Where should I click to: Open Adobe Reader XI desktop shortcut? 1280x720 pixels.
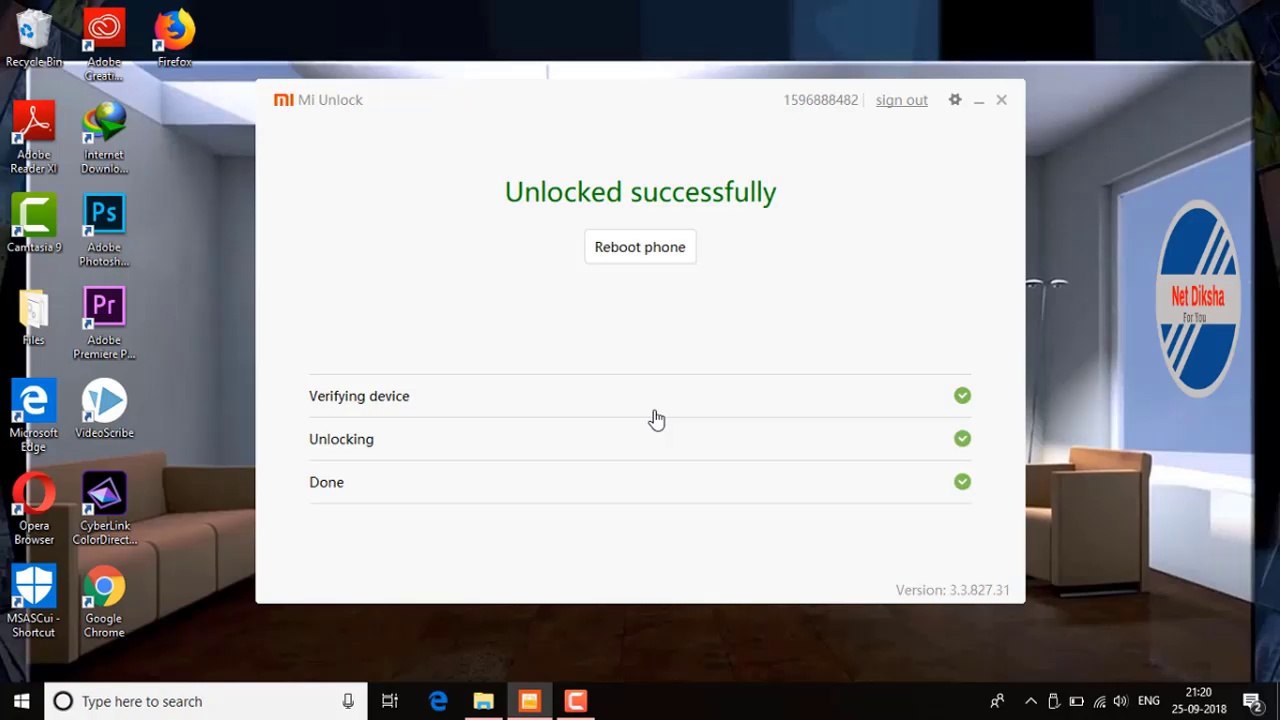pyautogui.click(x=34, y=138)
